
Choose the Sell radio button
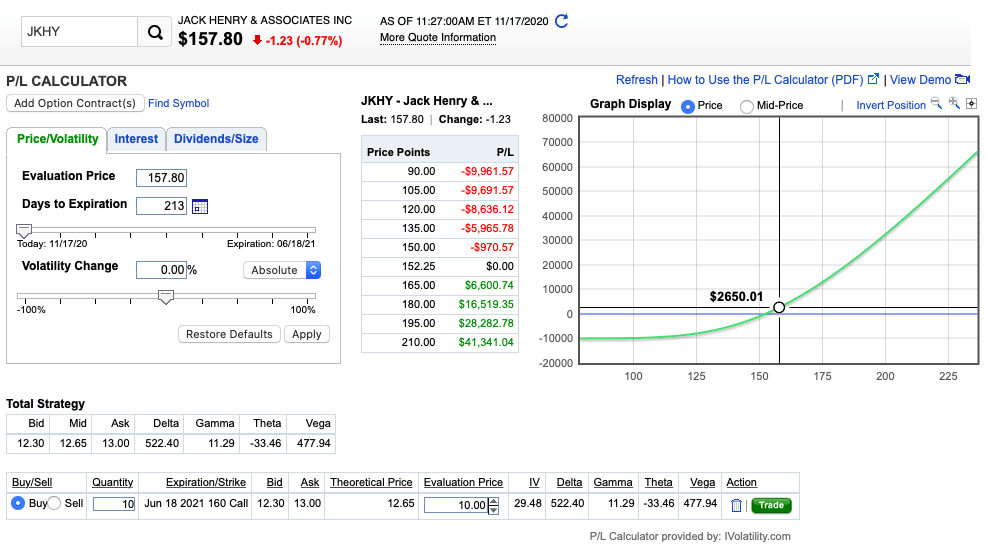(x=54, y=503)
